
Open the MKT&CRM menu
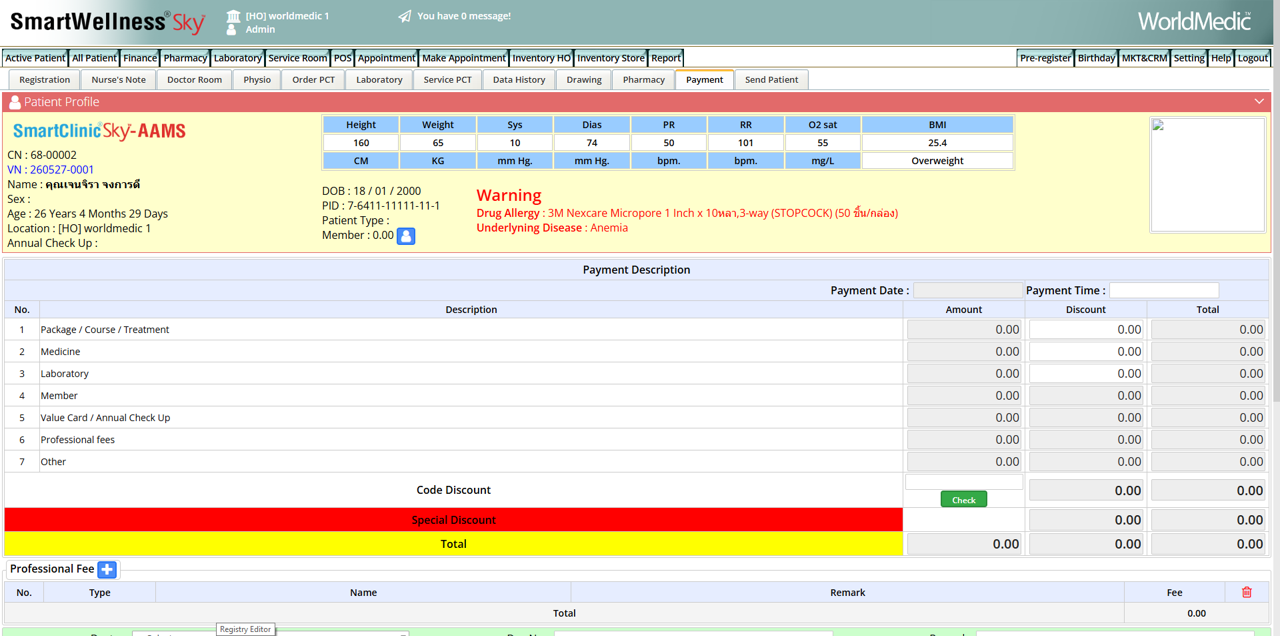click(x=1144, y=58)
